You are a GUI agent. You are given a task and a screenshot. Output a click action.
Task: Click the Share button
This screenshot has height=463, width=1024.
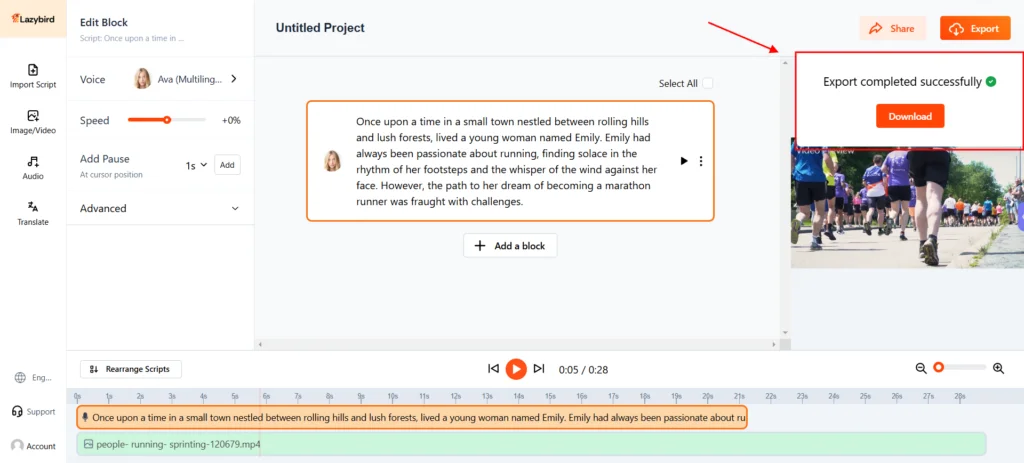tap(892, 29)
